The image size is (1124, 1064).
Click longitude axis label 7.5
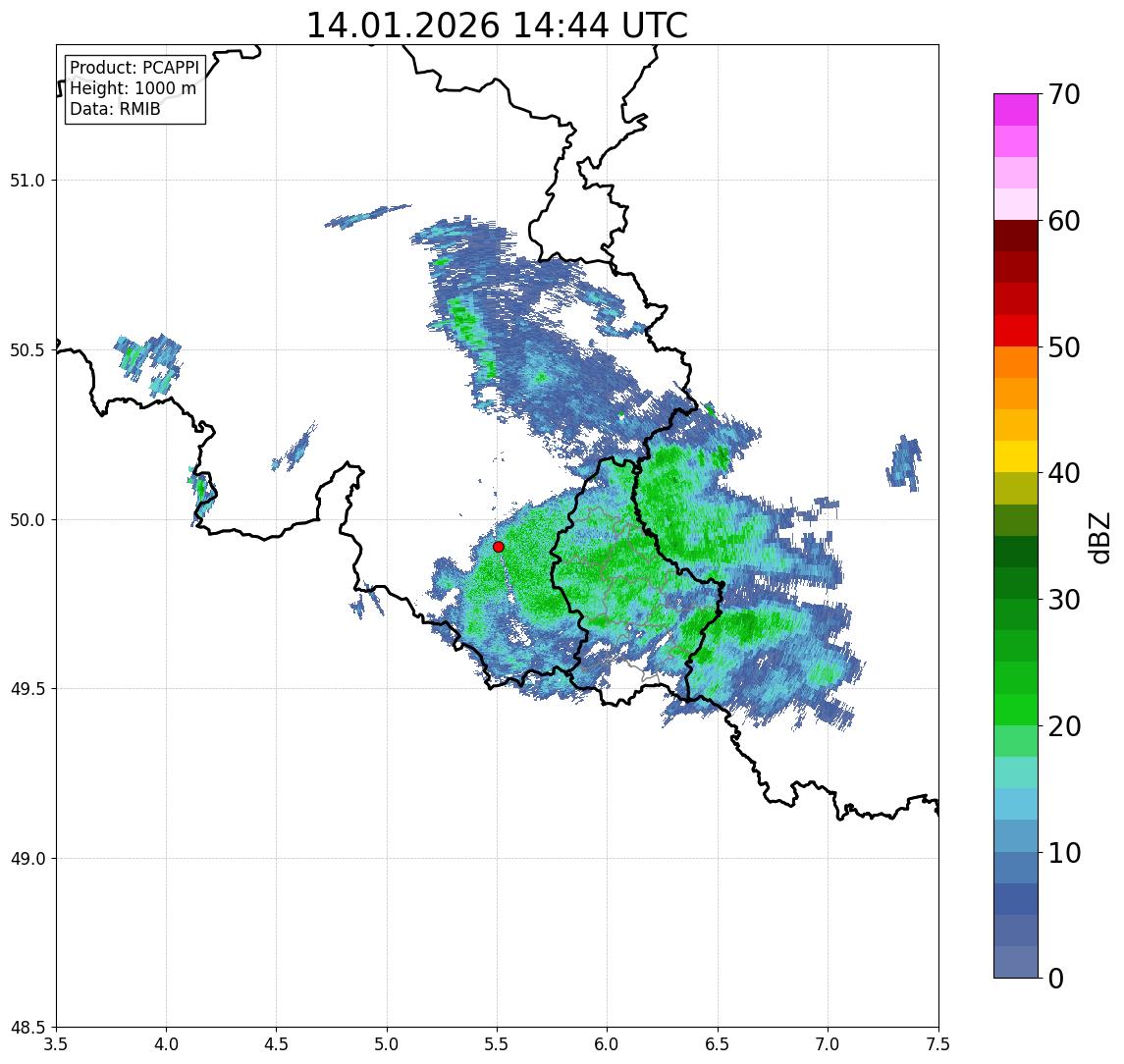pyautogui.click(x=938, y=1044)
